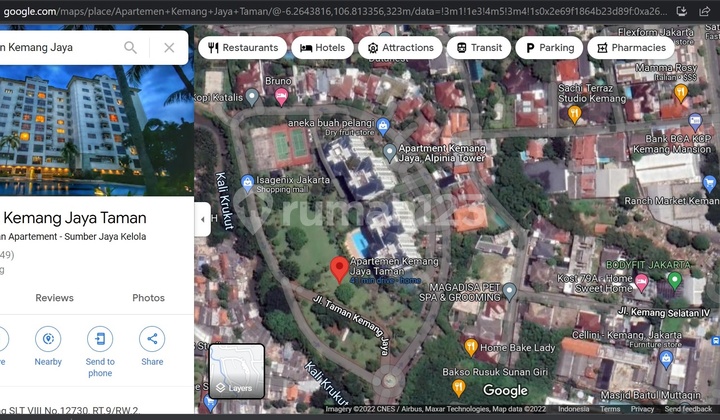Click the Isagenix Jakarta shopping pin
The height and width of the screenshot is (420, 720).
click(248, 183)
